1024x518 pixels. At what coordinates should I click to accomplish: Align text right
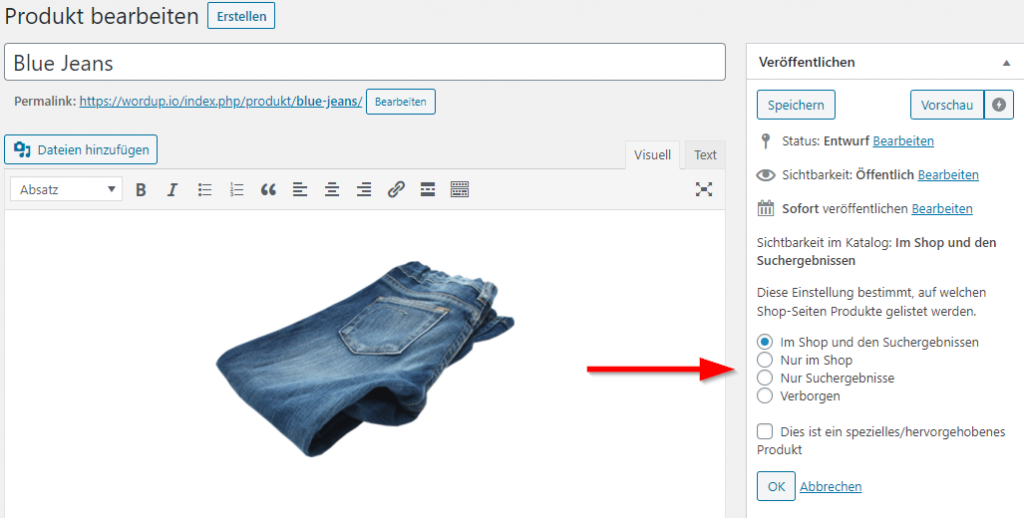click(x=364, y=189)
